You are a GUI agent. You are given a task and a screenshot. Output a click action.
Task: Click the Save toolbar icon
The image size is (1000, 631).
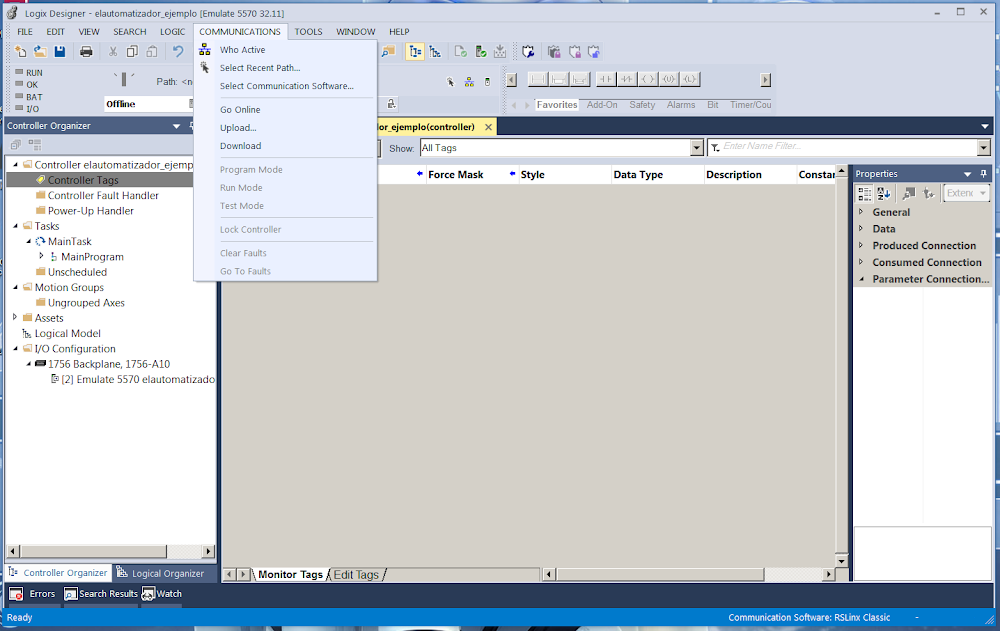(60, 51)
